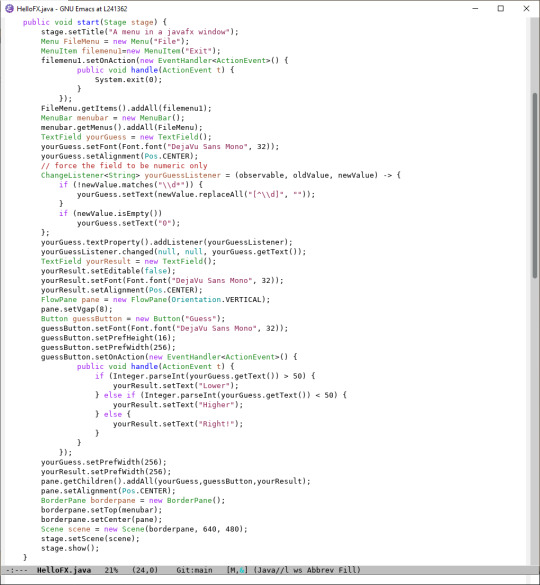Viewport: 540px width, 585px height.
Task: Click the vertical scrollbar thumb
Action: click(535, 185)
